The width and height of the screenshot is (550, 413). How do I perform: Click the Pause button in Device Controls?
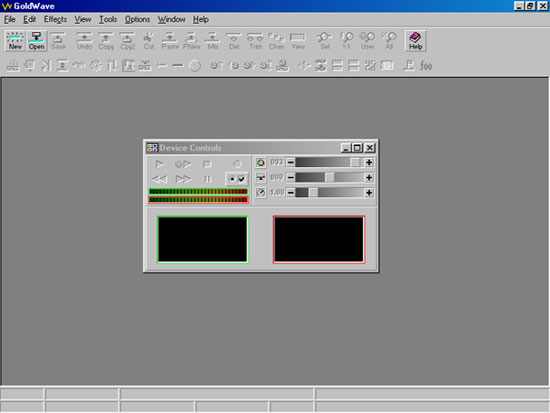click(x=207, y=179)
